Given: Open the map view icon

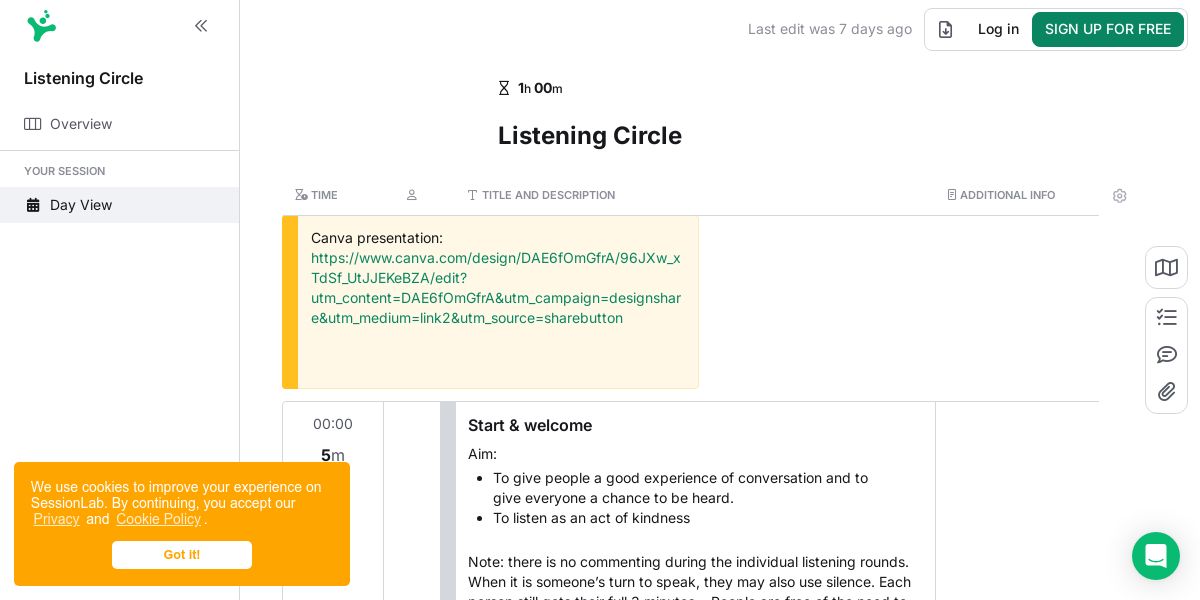Looking at the screenshot, I should pyautogui.click(x=1166, y=268).
